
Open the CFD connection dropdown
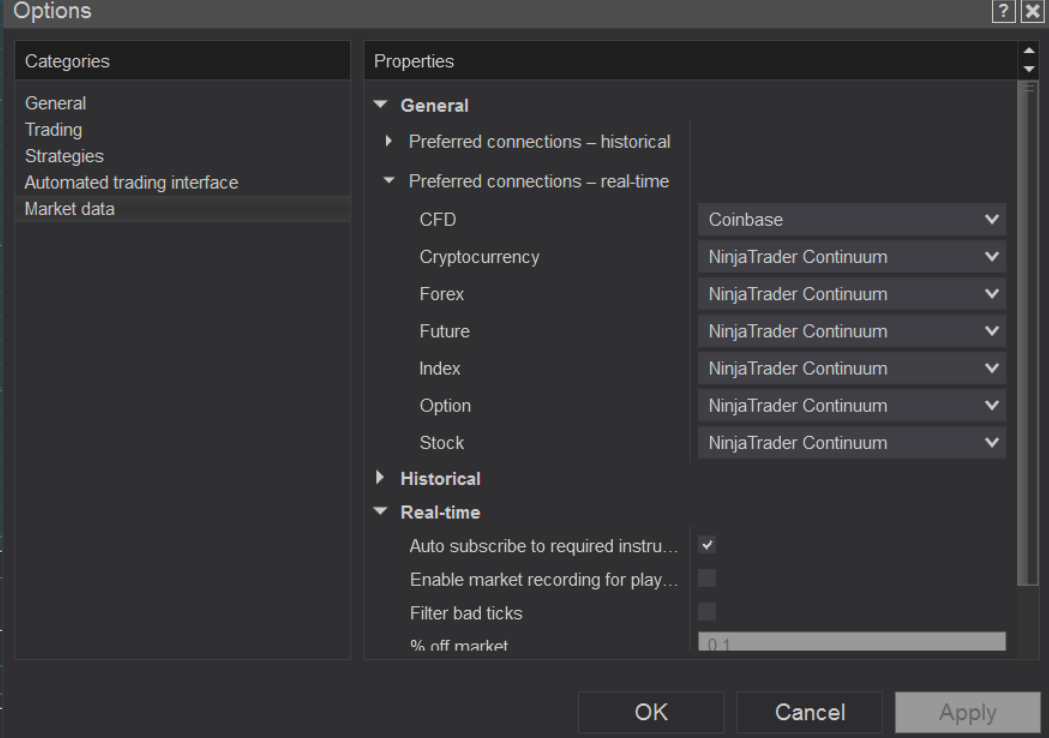point(851,220)
